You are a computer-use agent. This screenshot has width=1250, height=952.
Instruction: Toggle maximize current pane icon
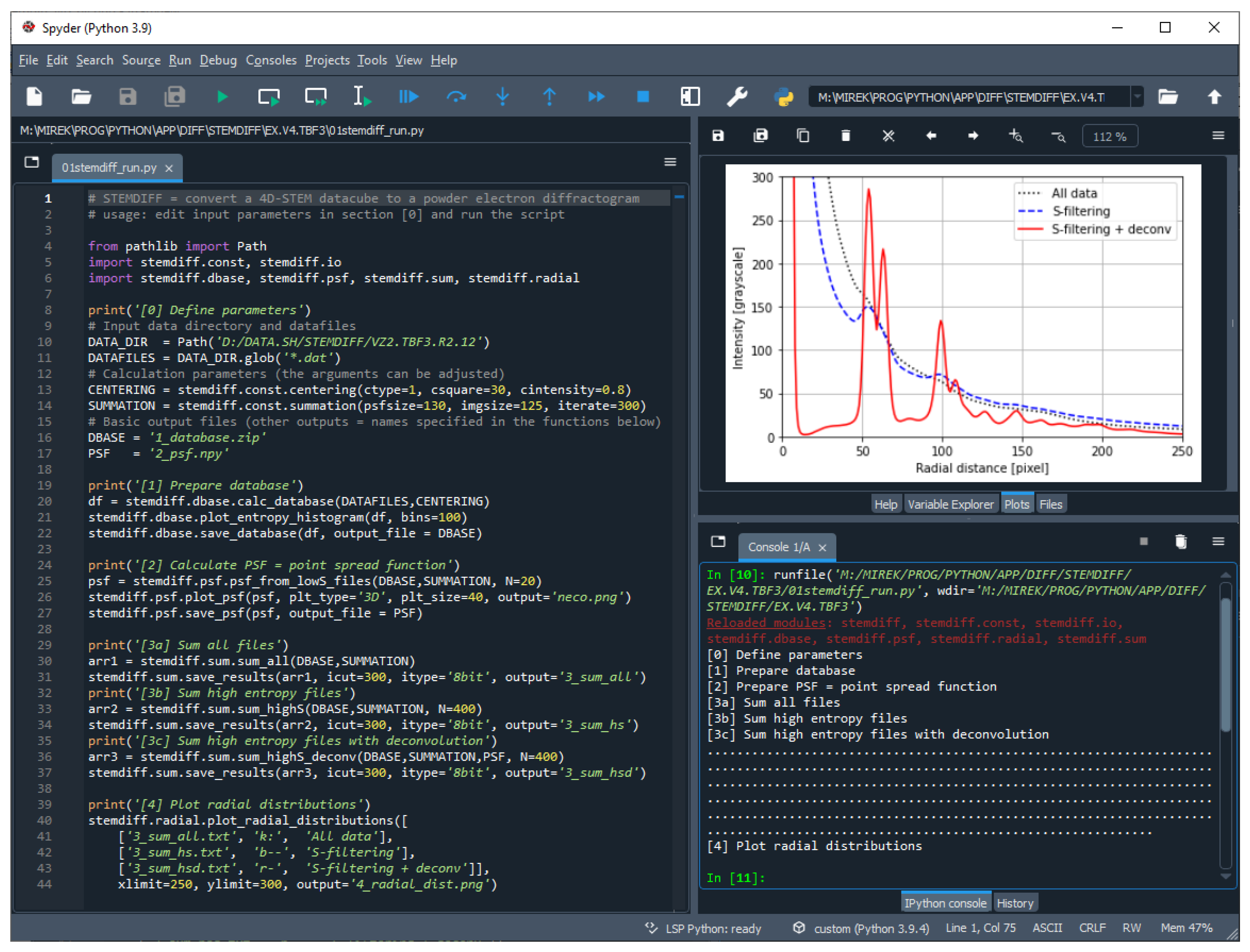click(x=690, y=97)
